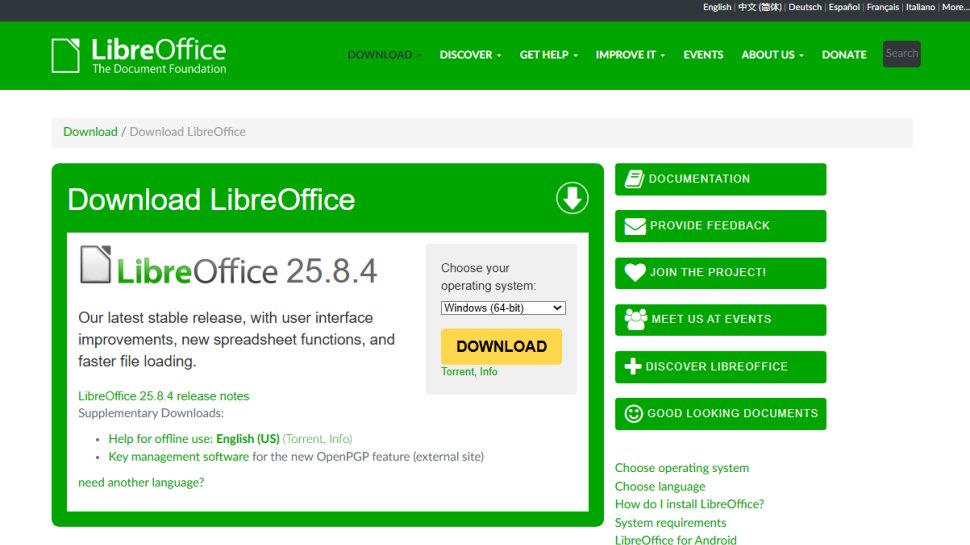Click the DISCOVER LIBREOFFICE sidebar button
This screenshot has height=545, width=970.
tap(720, 367)
